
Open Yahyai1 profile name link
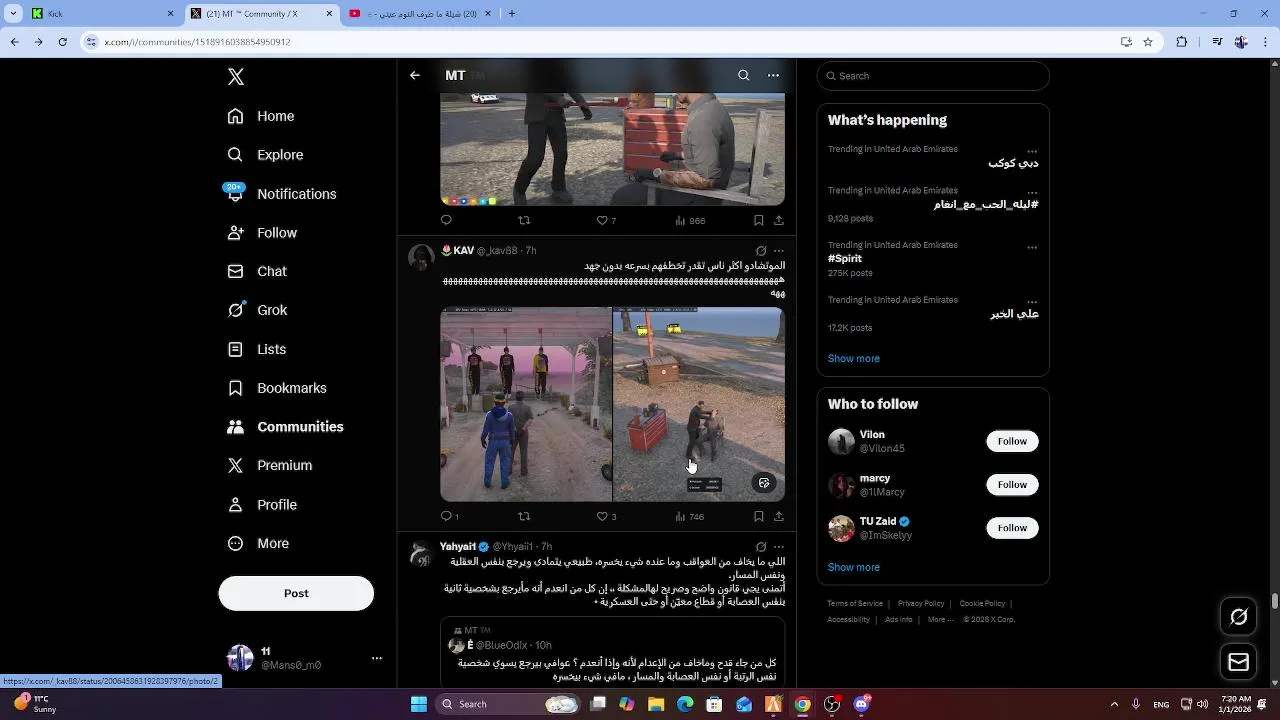click(x=458, y=547)
